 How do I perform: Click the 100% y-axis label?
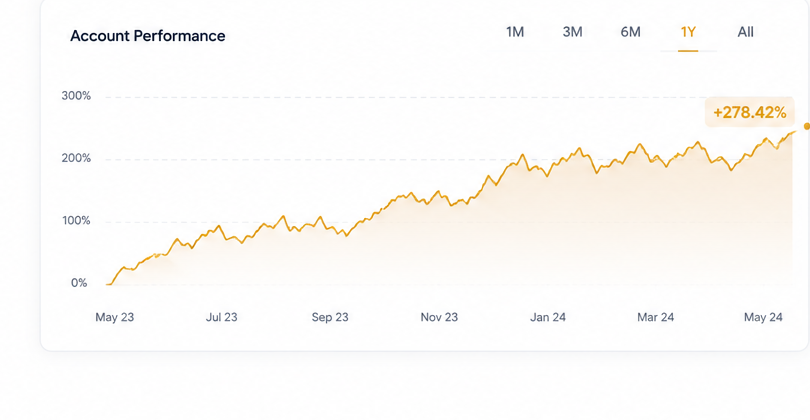[76, 221]
